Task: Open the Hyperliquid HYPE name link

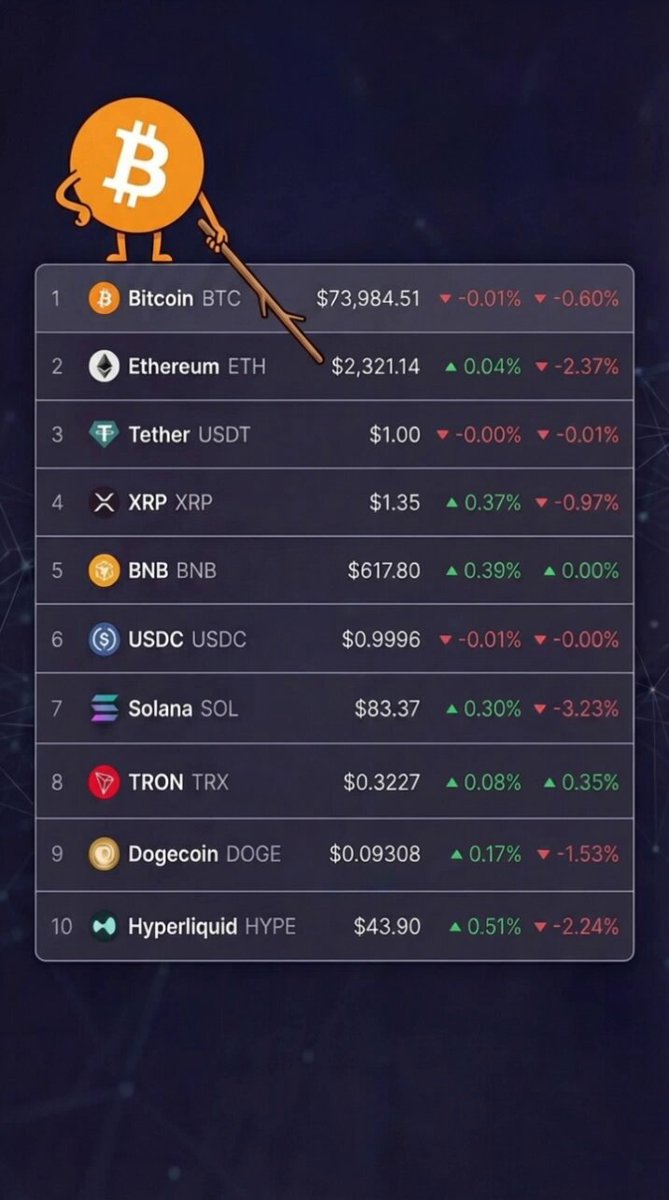Action: (x=212, y=926)
